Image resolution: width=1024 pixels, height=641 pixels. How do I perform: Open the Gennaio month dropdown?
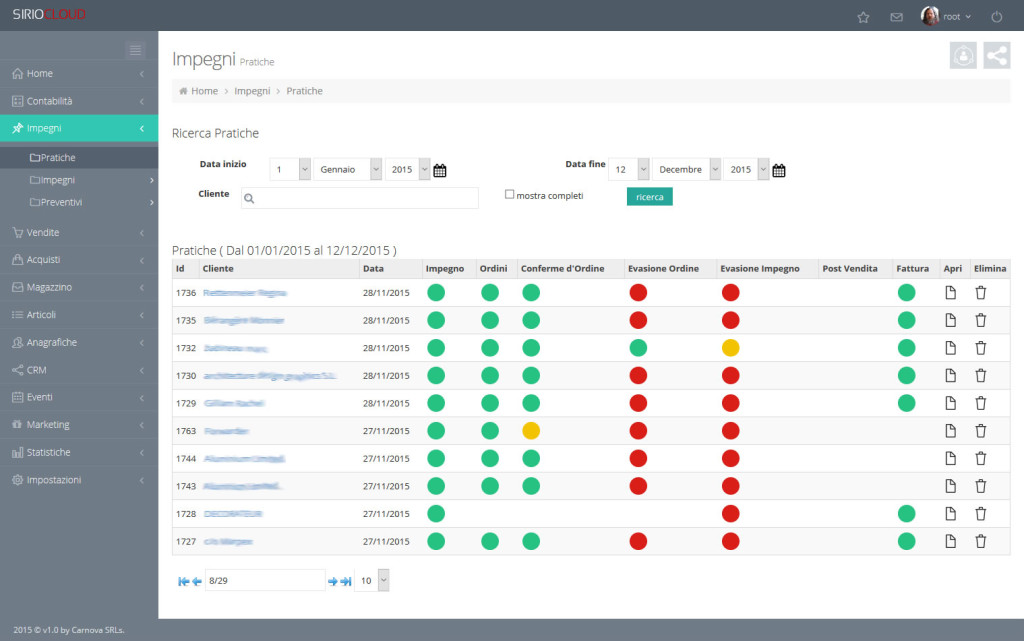pos(347,169)
